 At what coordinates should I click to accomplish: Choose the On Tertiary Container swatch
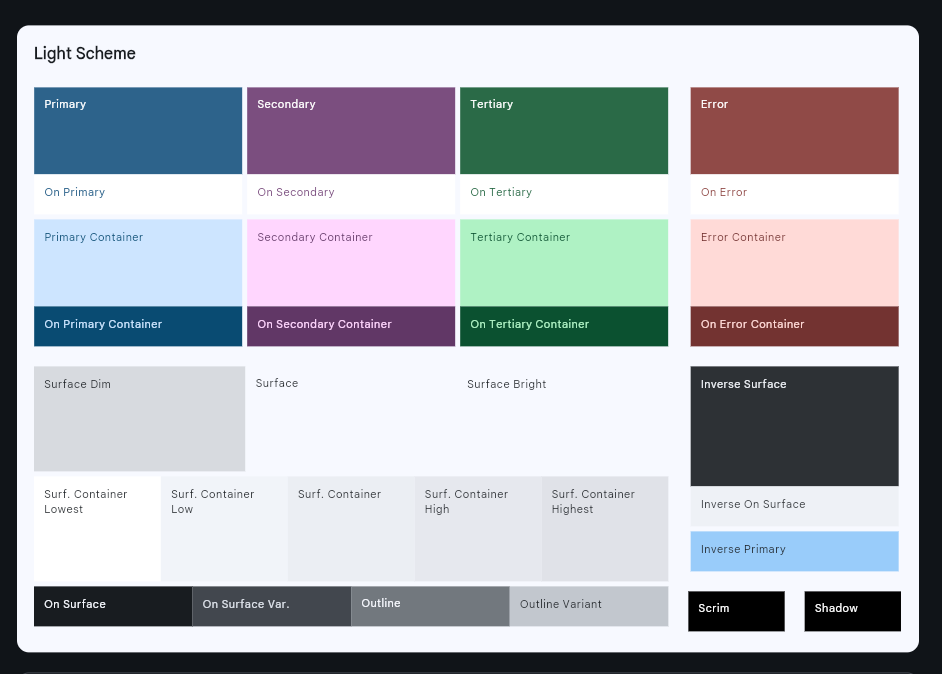tap(564, 326)
